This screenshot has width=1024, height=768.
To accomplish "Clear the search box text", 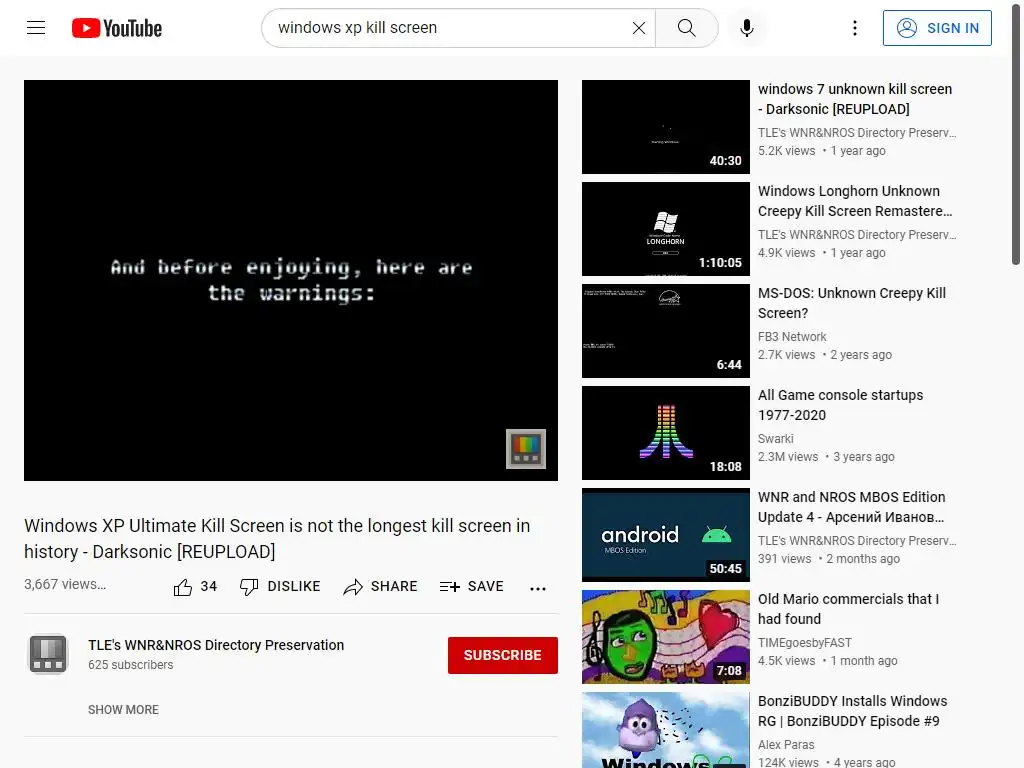I will click(639, 27).
